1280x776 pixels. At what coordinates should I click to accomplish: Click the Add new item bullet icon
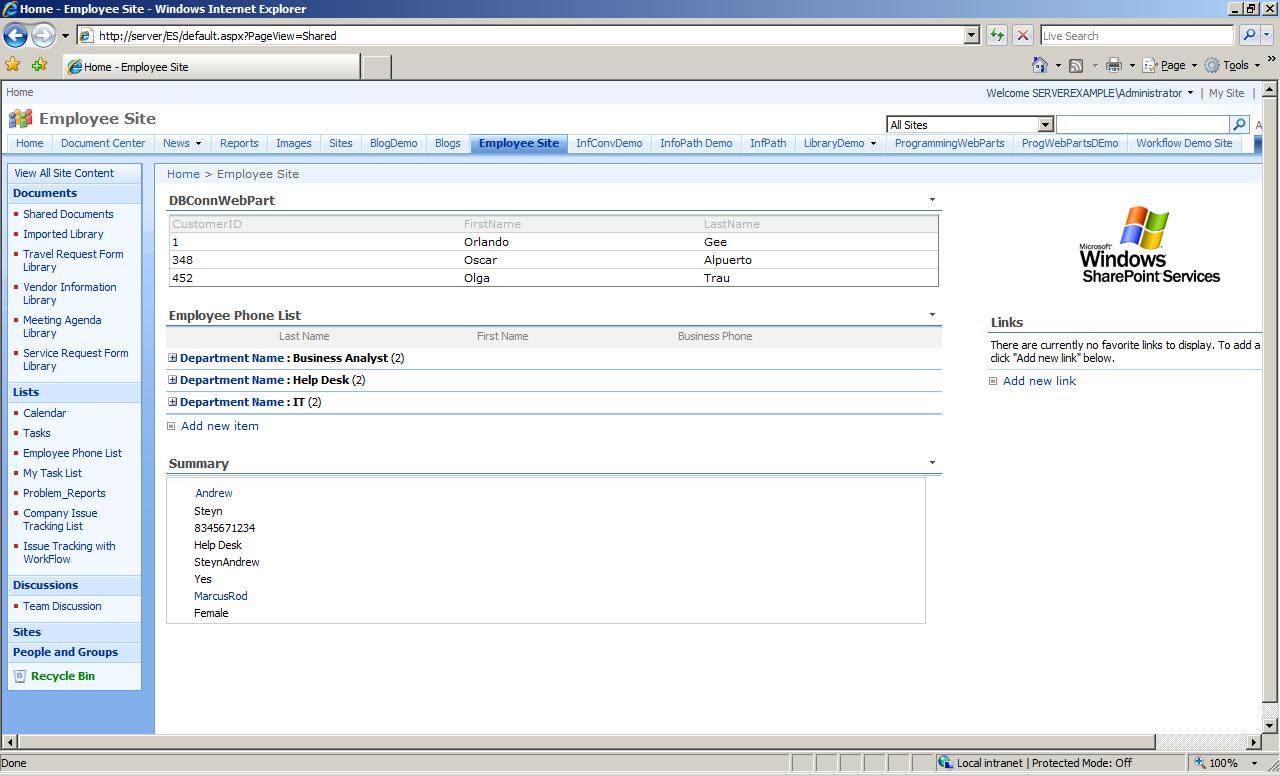pyautogui.click(x=171, y=426)
